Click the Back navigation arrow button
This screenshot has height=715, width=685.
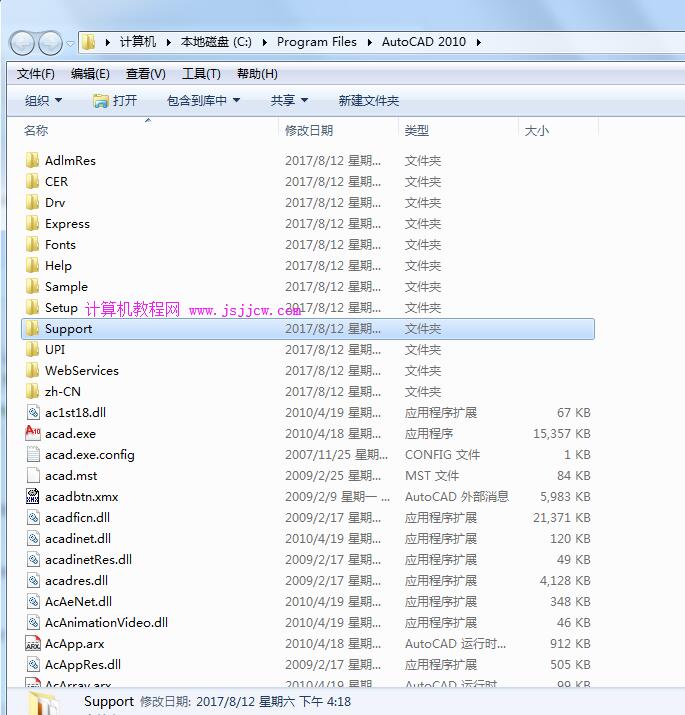[22, 43]
